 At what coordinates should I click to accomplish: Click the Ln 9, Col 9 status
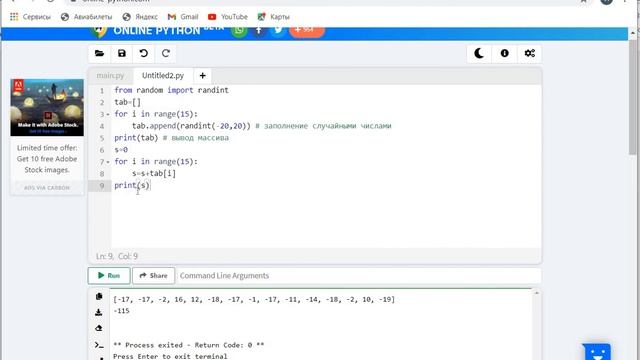click(117, 256)
